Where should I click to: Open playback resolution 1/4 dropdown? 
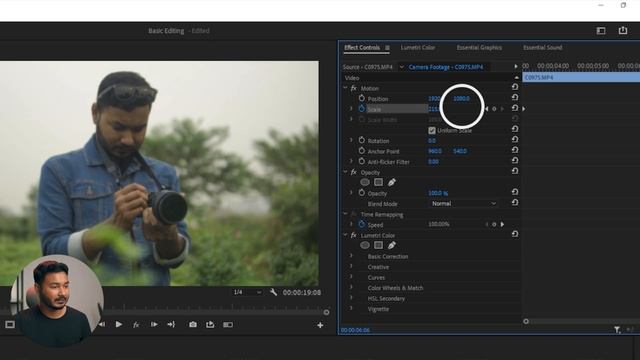coord(247,292)
